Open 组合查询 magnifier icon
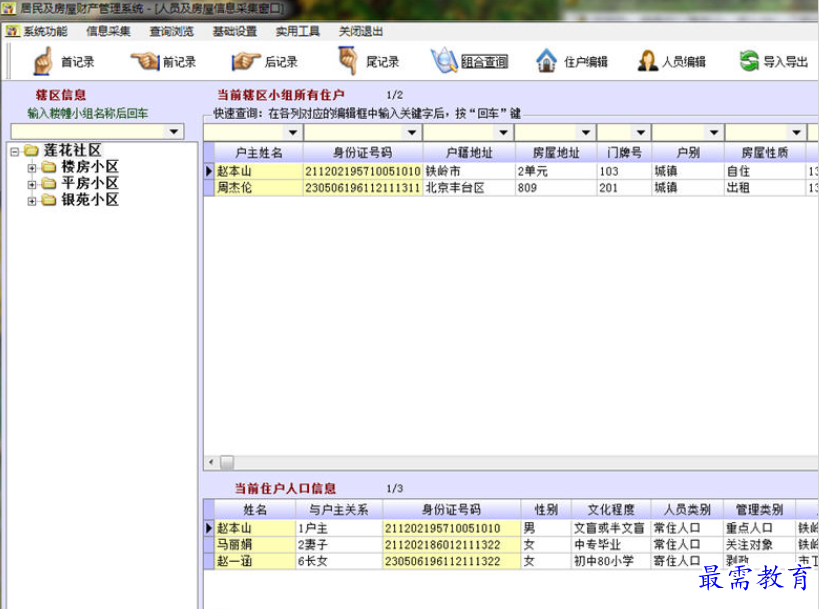Screen dimensions: 820x609 [x=444, y=61]
